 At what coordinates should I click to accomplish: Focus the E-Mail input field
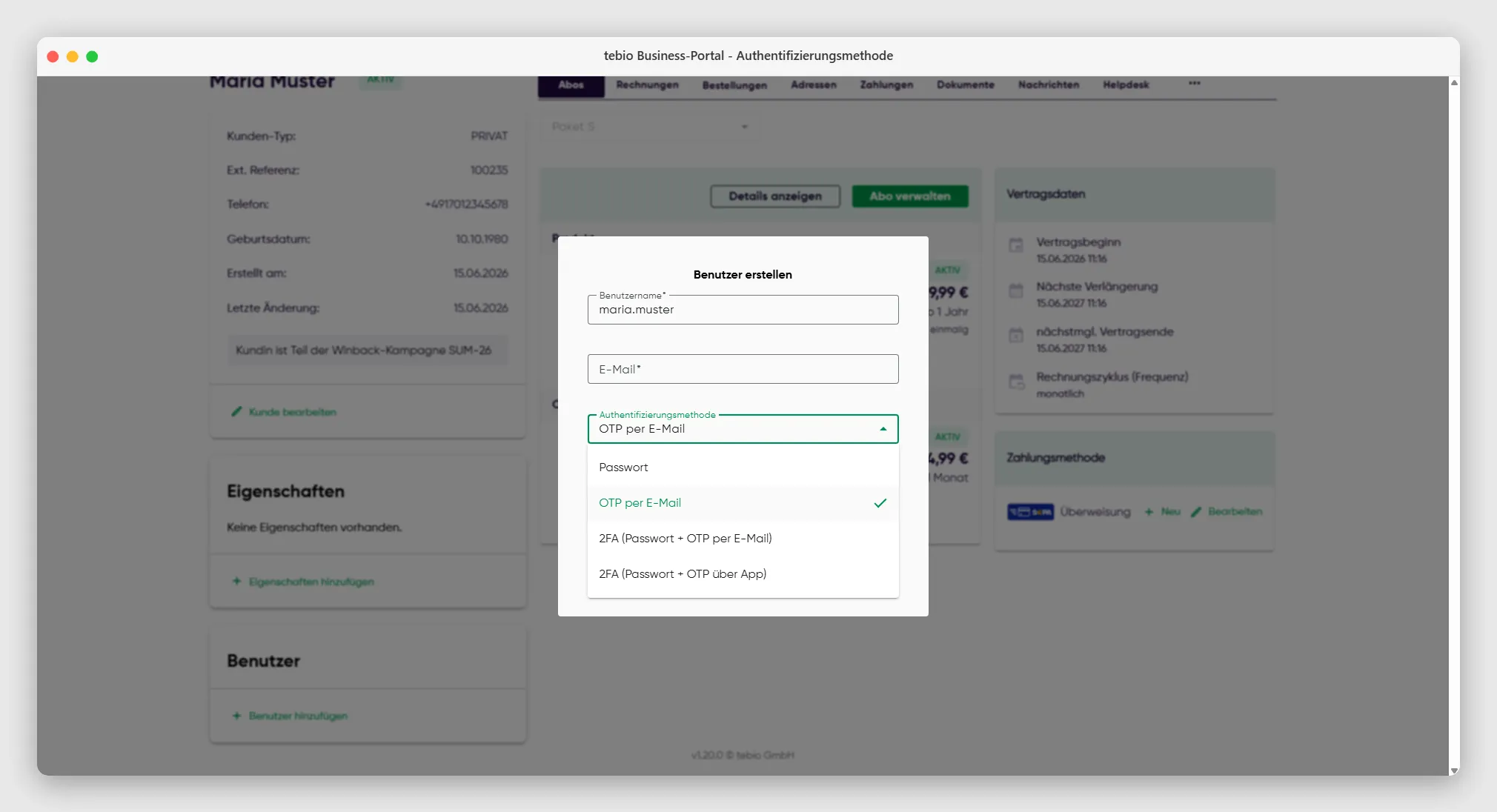click(743, 369)
